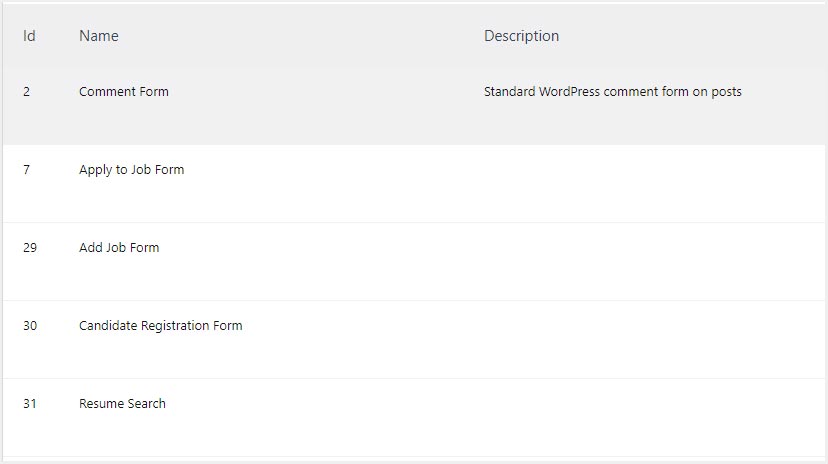Open Candidate Registration Form
Image resolution: width=828 pixels, height=464 pixels.
point(160,326)
